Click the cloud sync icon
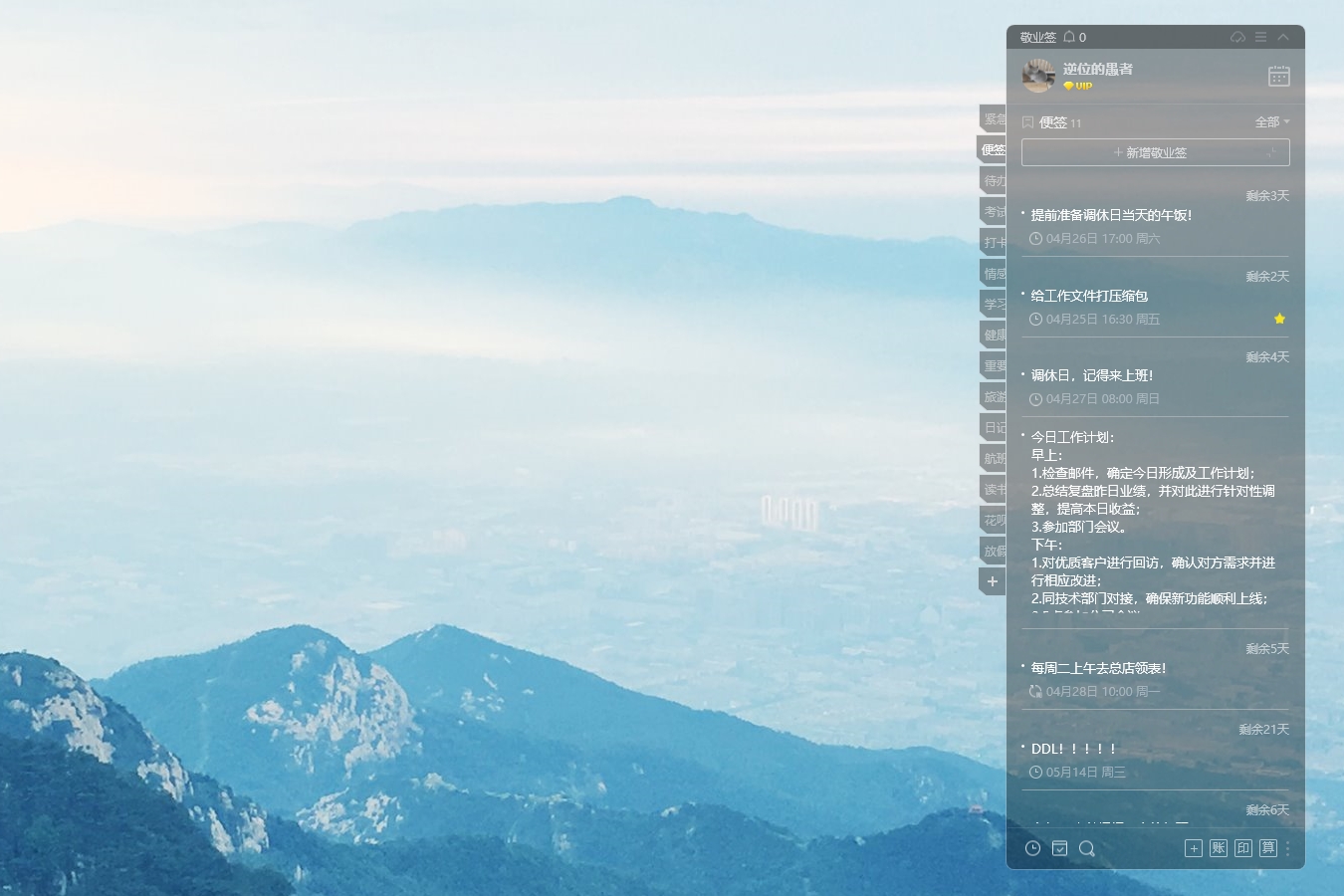 coord(1237,37)
